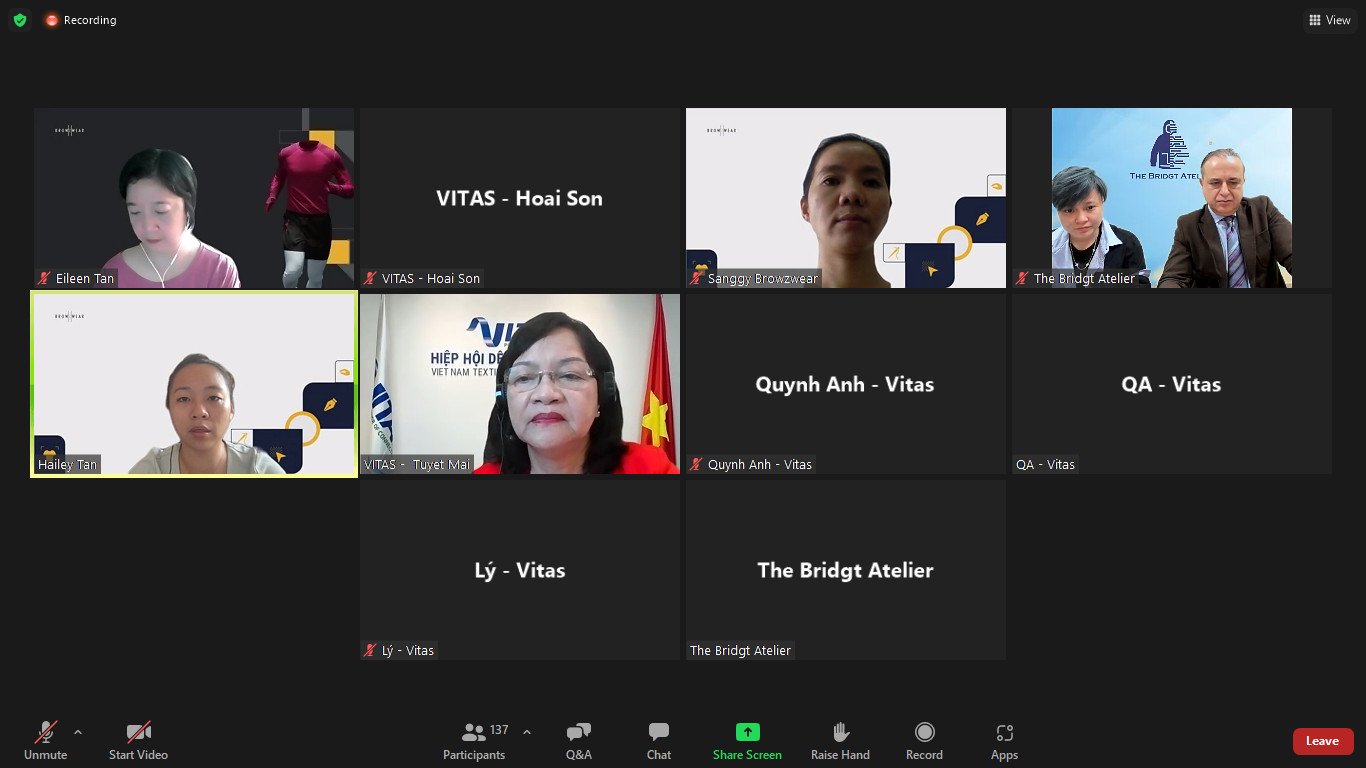Expand audio options arrow beside Unmute

tap(78, 732)
